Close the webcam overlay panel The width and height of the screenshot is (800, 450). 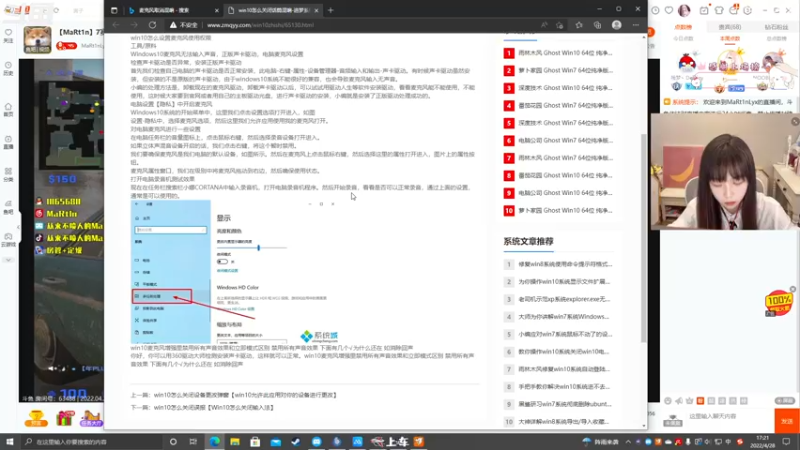click(795, 121)
